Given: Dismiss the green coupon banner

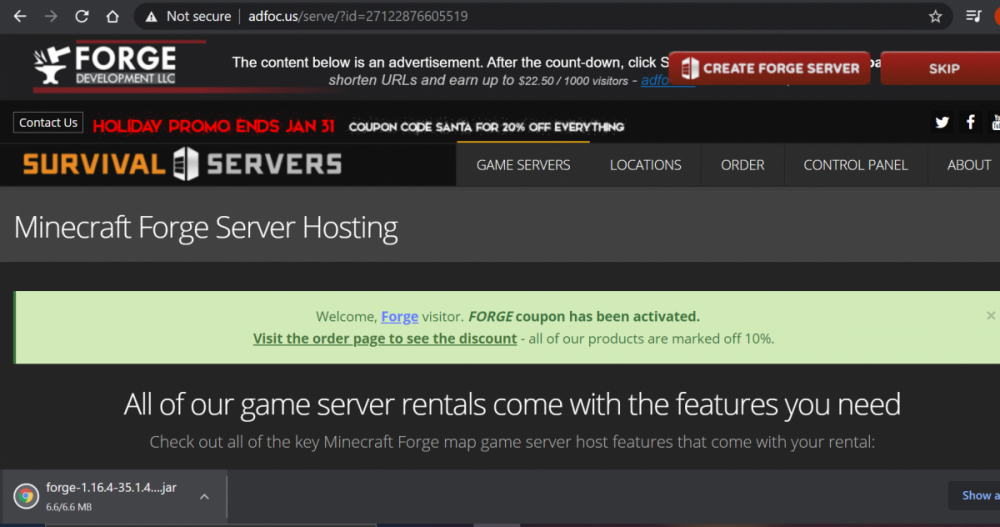Looking at the screenshot, I should pos(990,315).
